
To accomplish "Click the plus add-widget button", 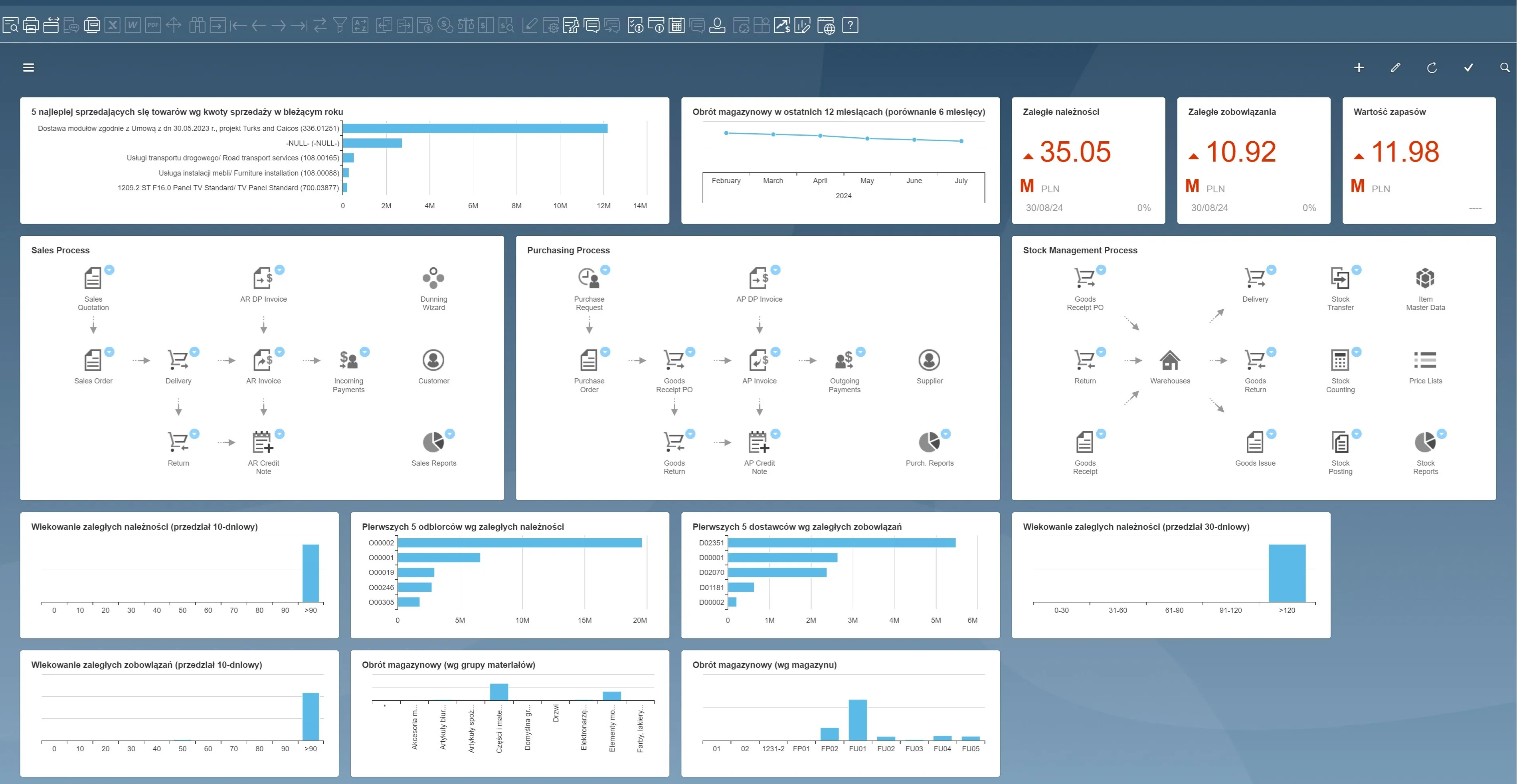I will (1359, 68).
